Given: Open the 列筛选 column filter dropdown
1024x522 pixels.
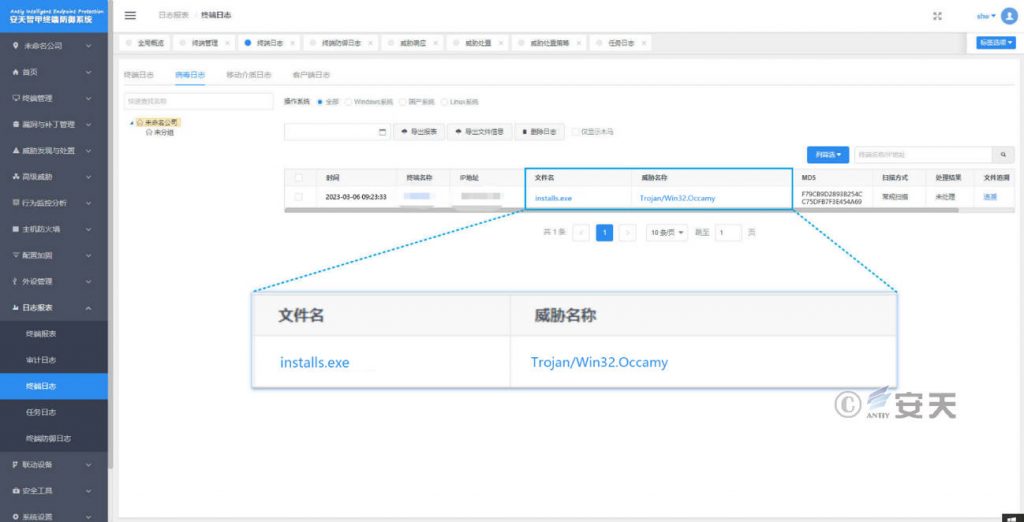Looking at the screenshot, I should tap(827, 155).
